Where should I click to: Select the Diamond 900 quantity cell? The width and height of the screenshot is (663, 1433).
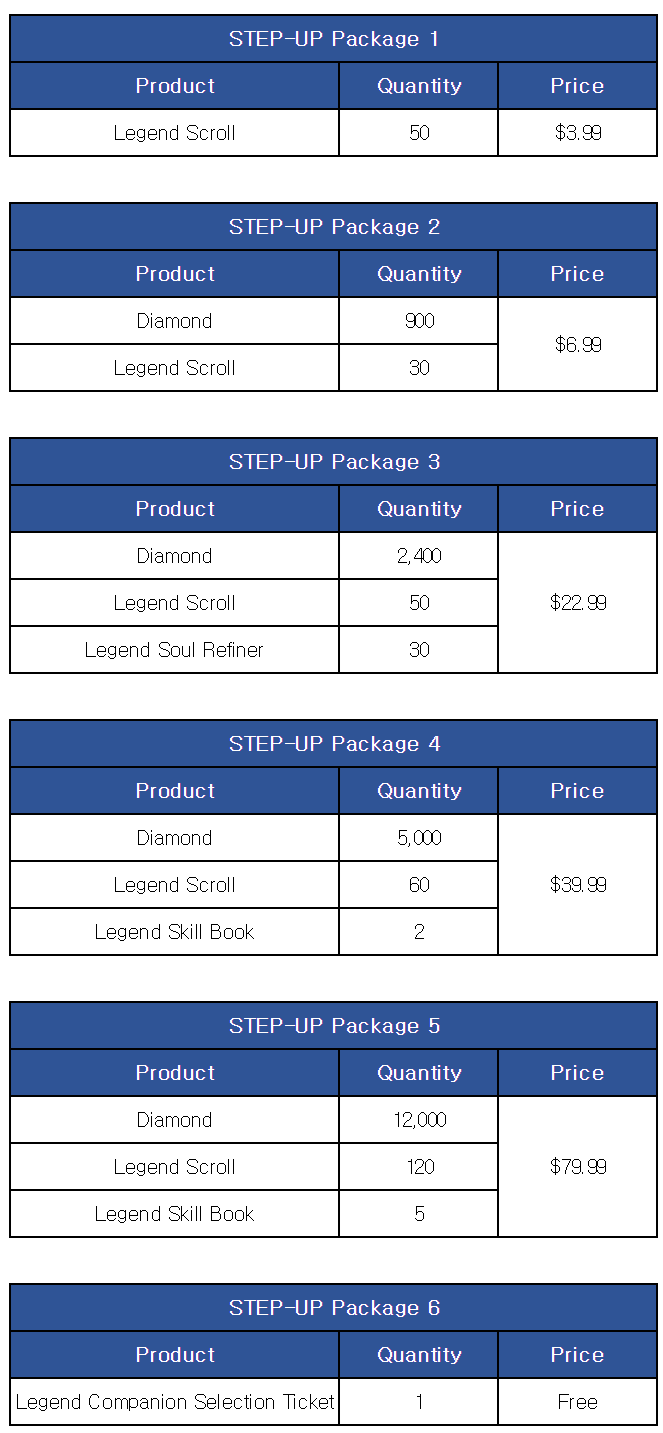(x=419, y=321)
